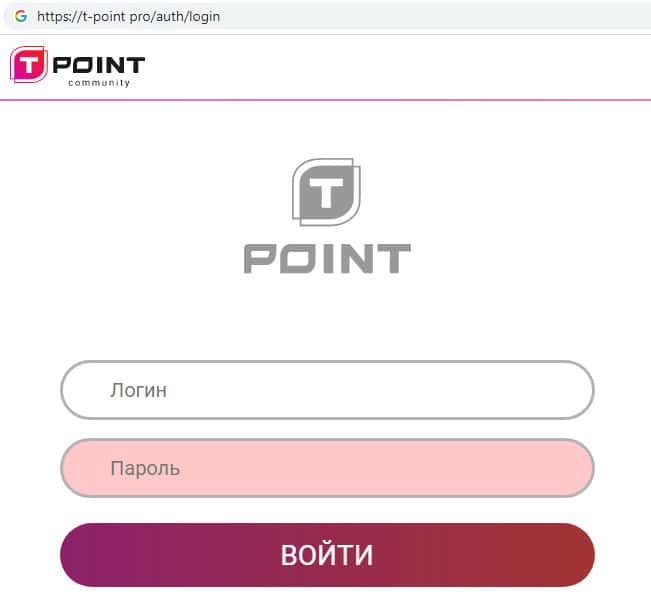Click the Google icon in the address bar
Image resolution: width=651 pixels, height=610 pixels.
[x=20, y=16]
